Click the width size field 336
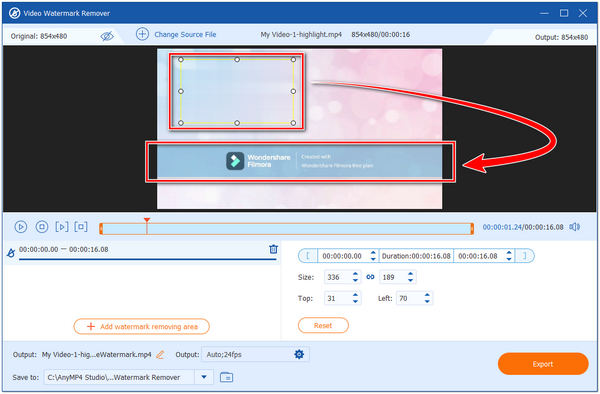 337,277
